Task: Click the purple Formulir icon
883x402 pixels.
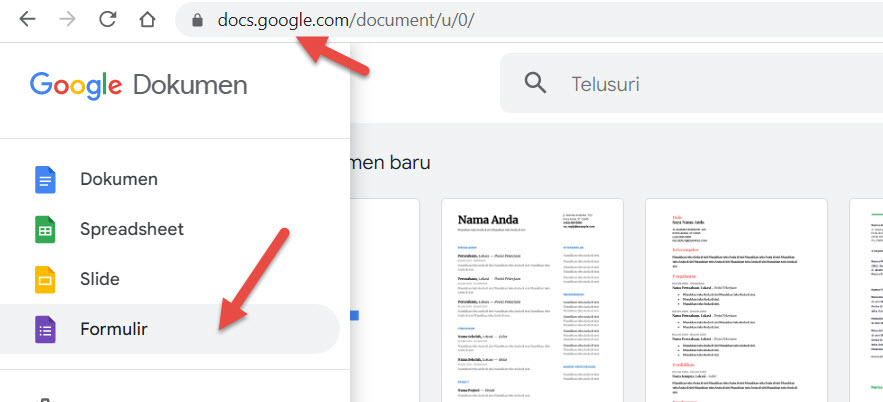Action: [45, 329]
